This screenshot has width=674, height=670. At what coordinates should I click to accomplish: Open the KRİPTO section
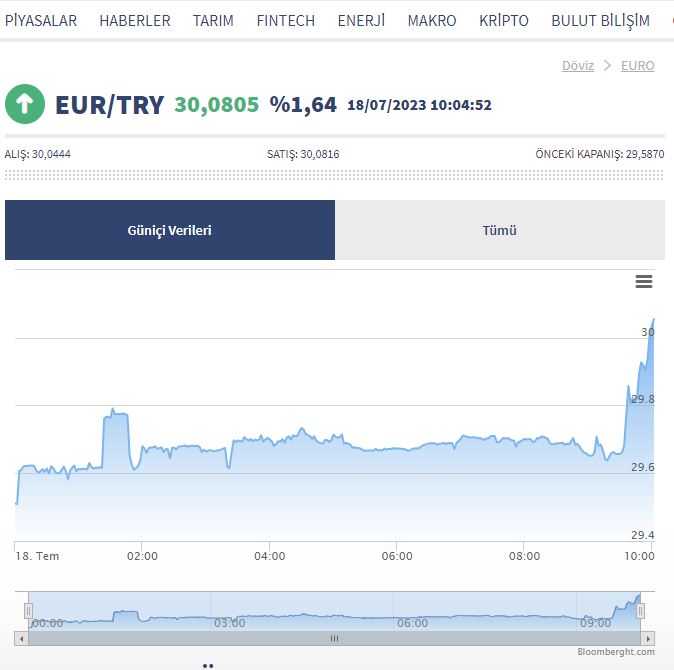[504, 20]
